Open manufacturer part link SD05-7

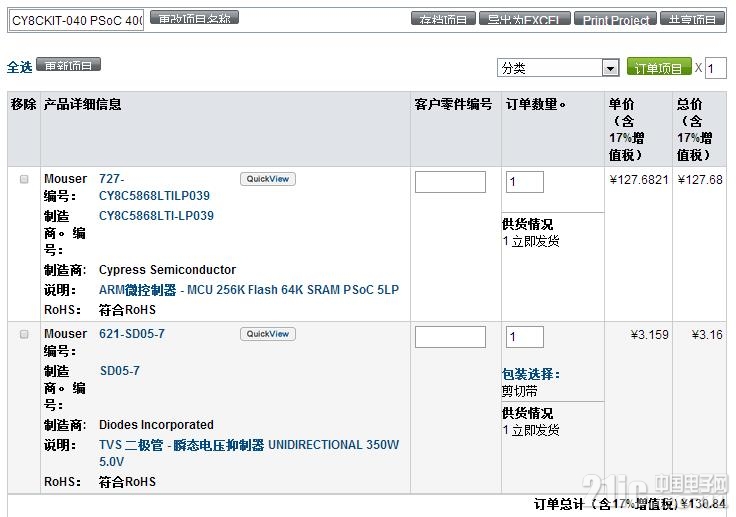pos(120,370)
